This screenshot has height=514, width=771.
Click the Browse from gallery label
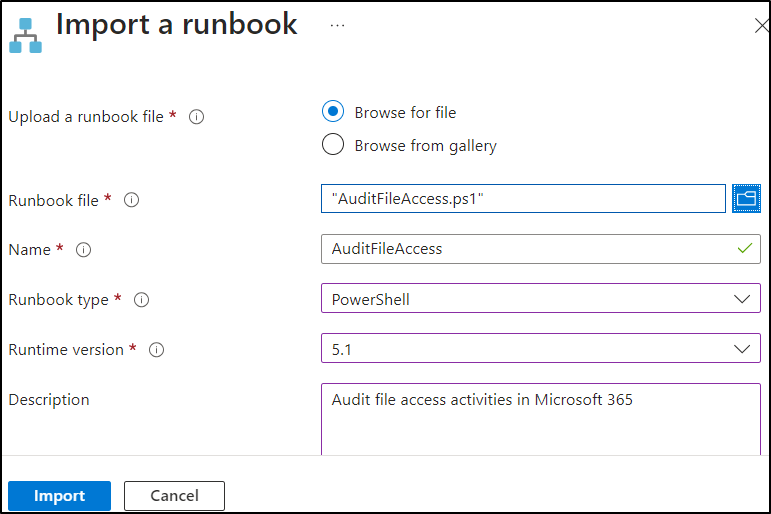[426, 146]
